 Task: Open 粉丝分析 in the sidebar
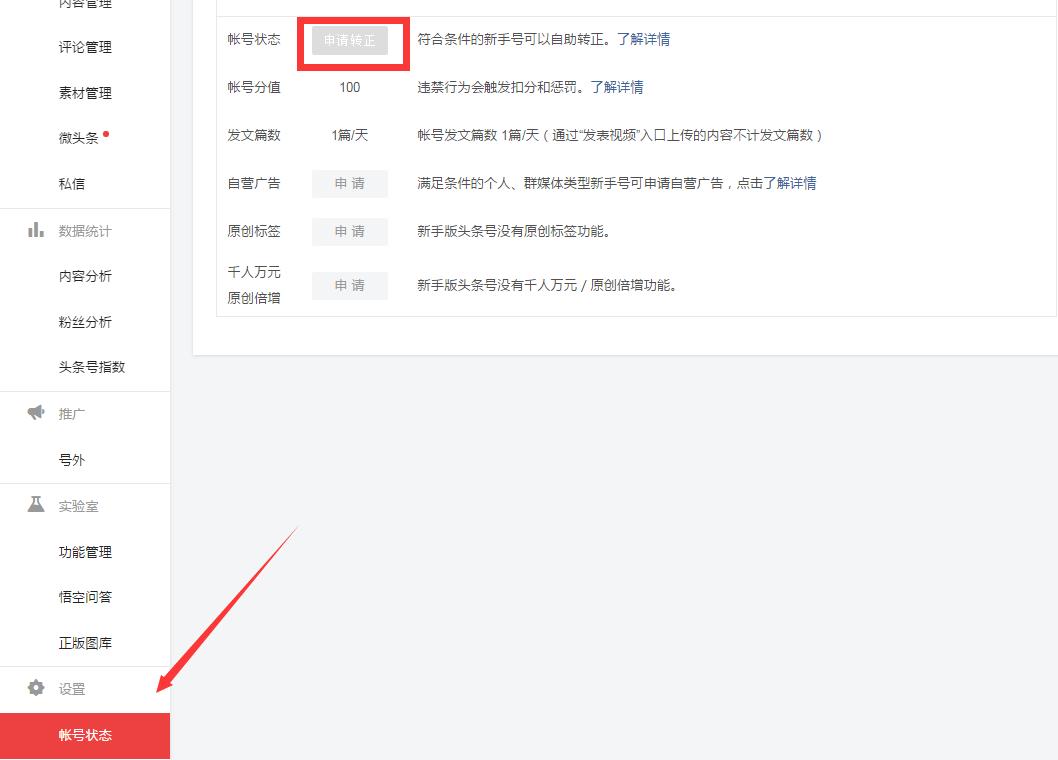pos(85,322)
